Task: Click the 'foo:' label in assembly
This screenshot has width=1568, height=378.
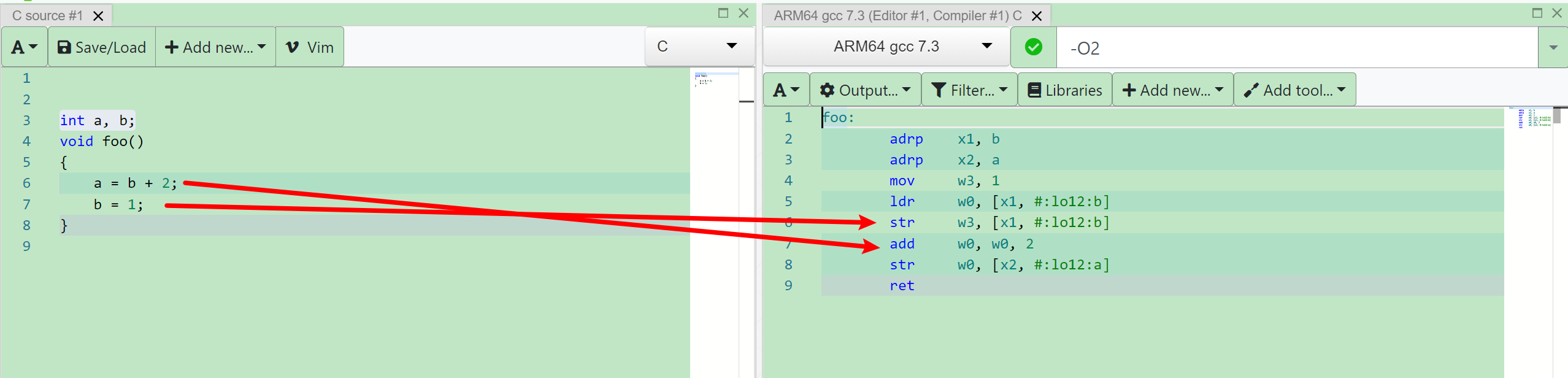Action: click(x=838, y=118)
